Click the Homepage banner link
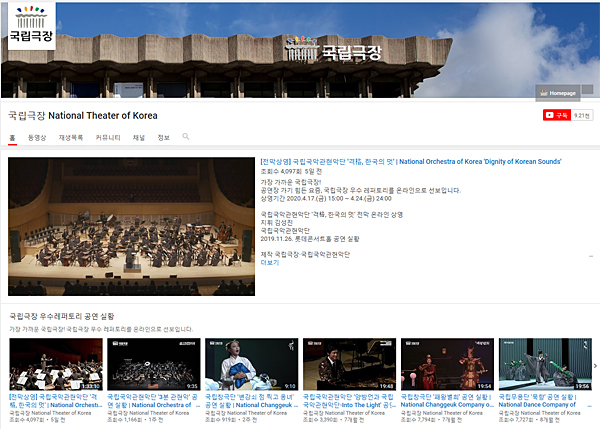 click(x=558, y=93)
